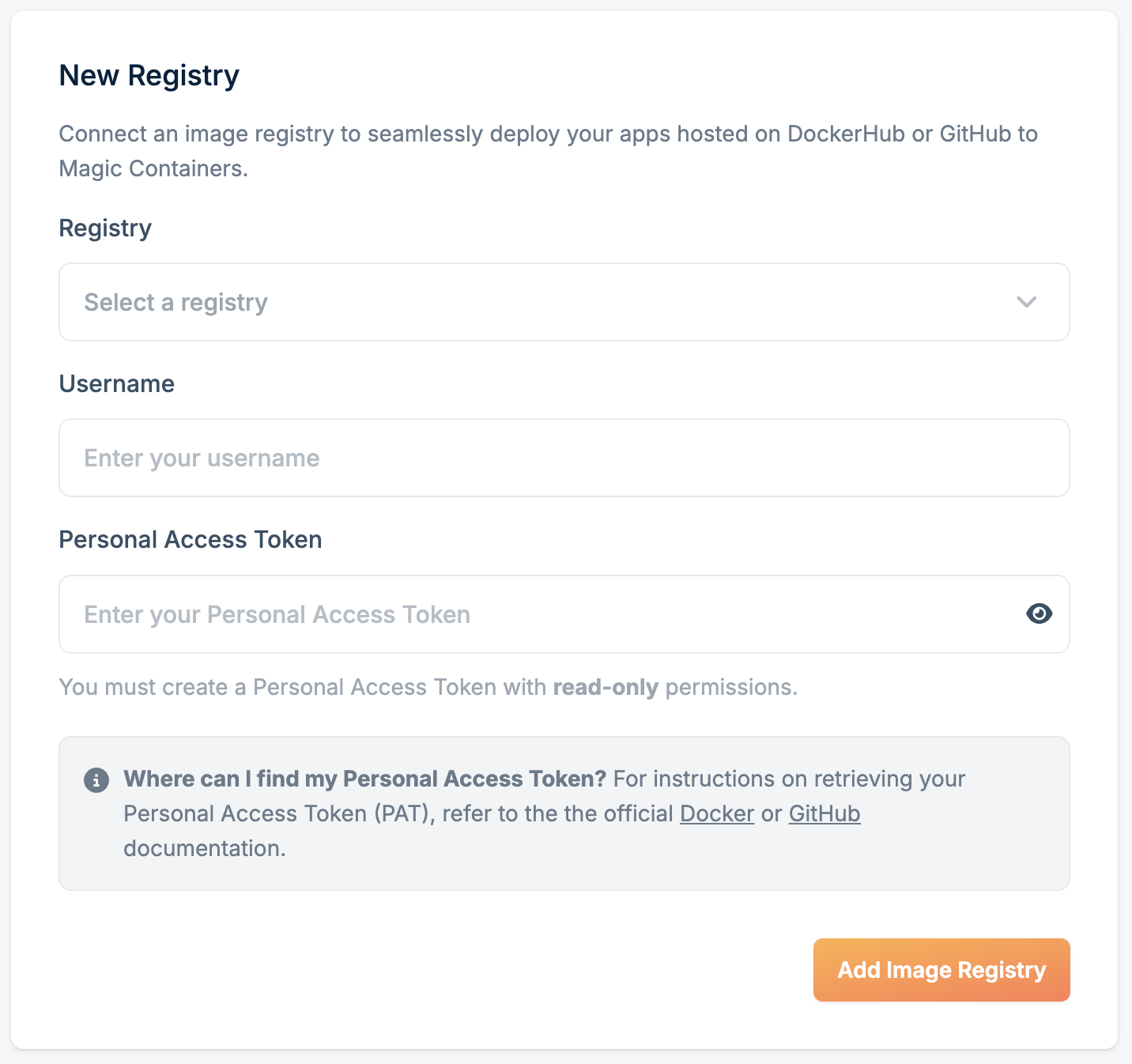Open the GitHub documentation link
Viewport: 1132px width, 1064px height.
[824, 813]
